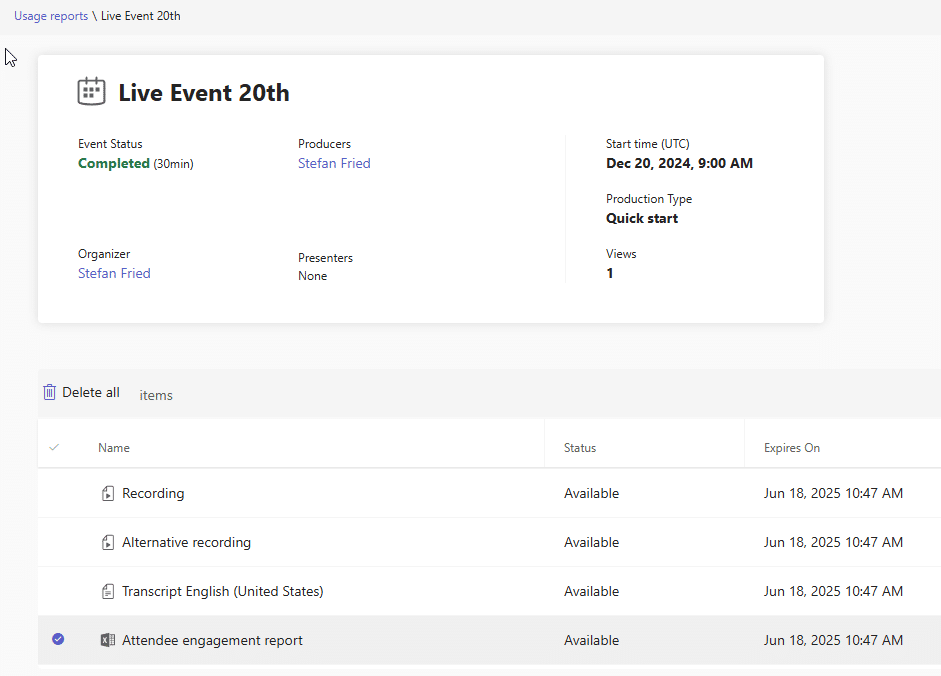Open Usage reports breadcrumb link
The height and width of the screenshot is (676, 941).
tap(51, 16)
